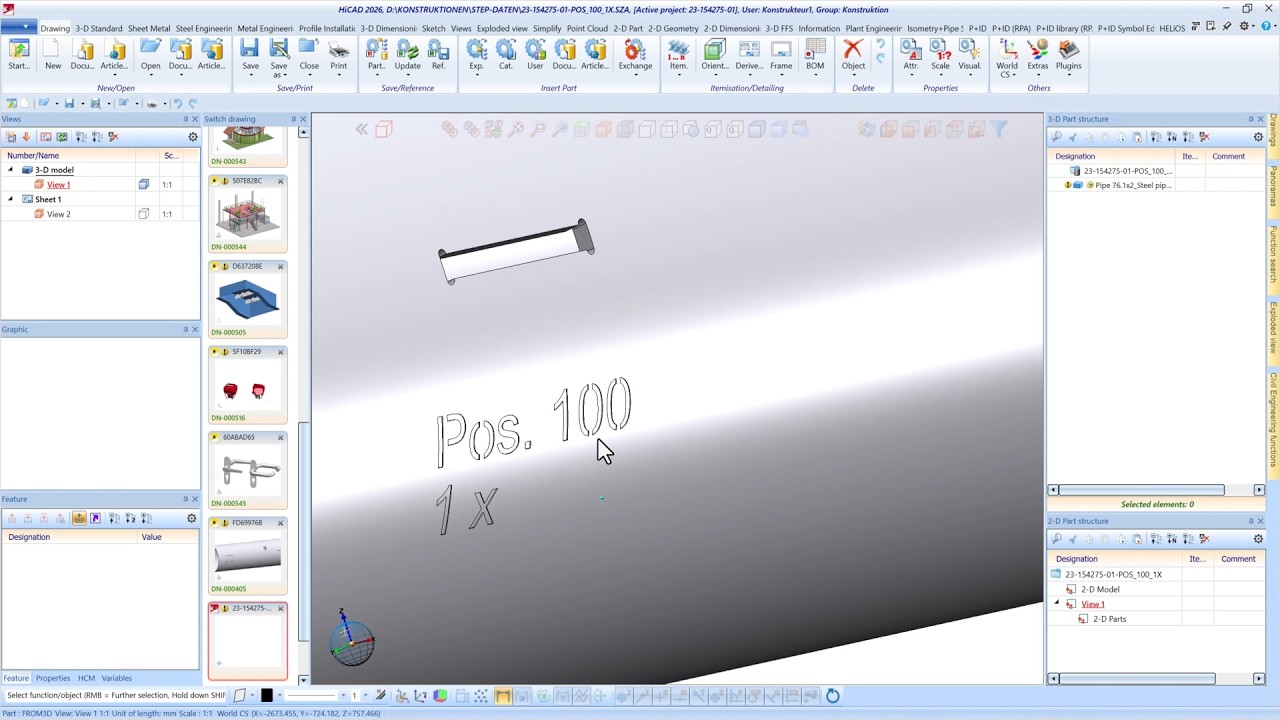Collapse View 1 in 2-D Part structure
Viewport: 1280px width, 720px height.
coord(1057,604)
